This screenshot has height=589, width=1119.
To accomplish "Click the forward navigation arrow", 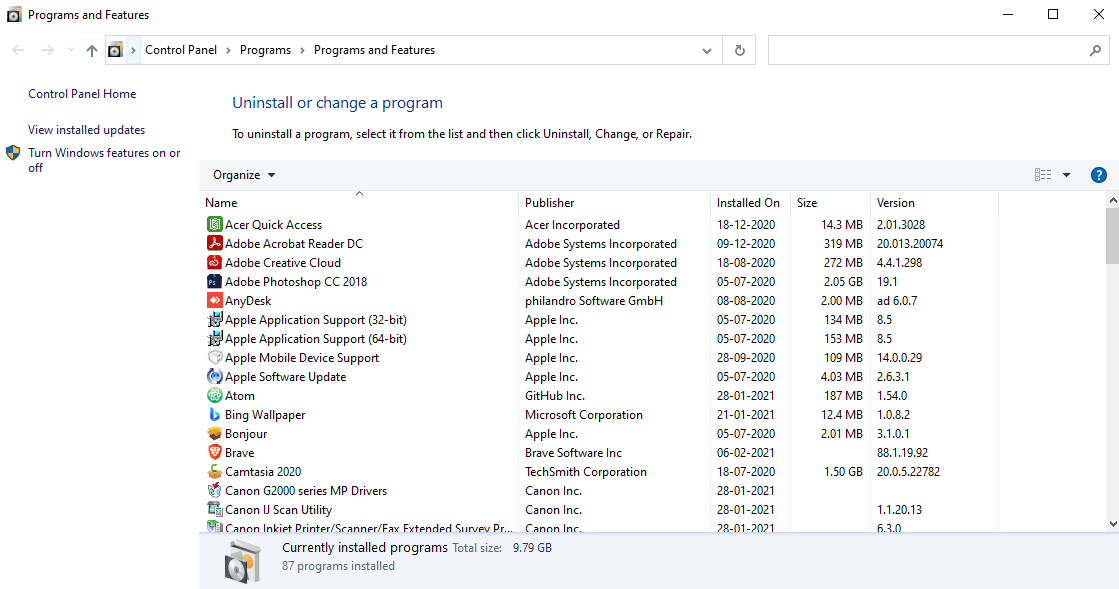I will click(47, 50).
